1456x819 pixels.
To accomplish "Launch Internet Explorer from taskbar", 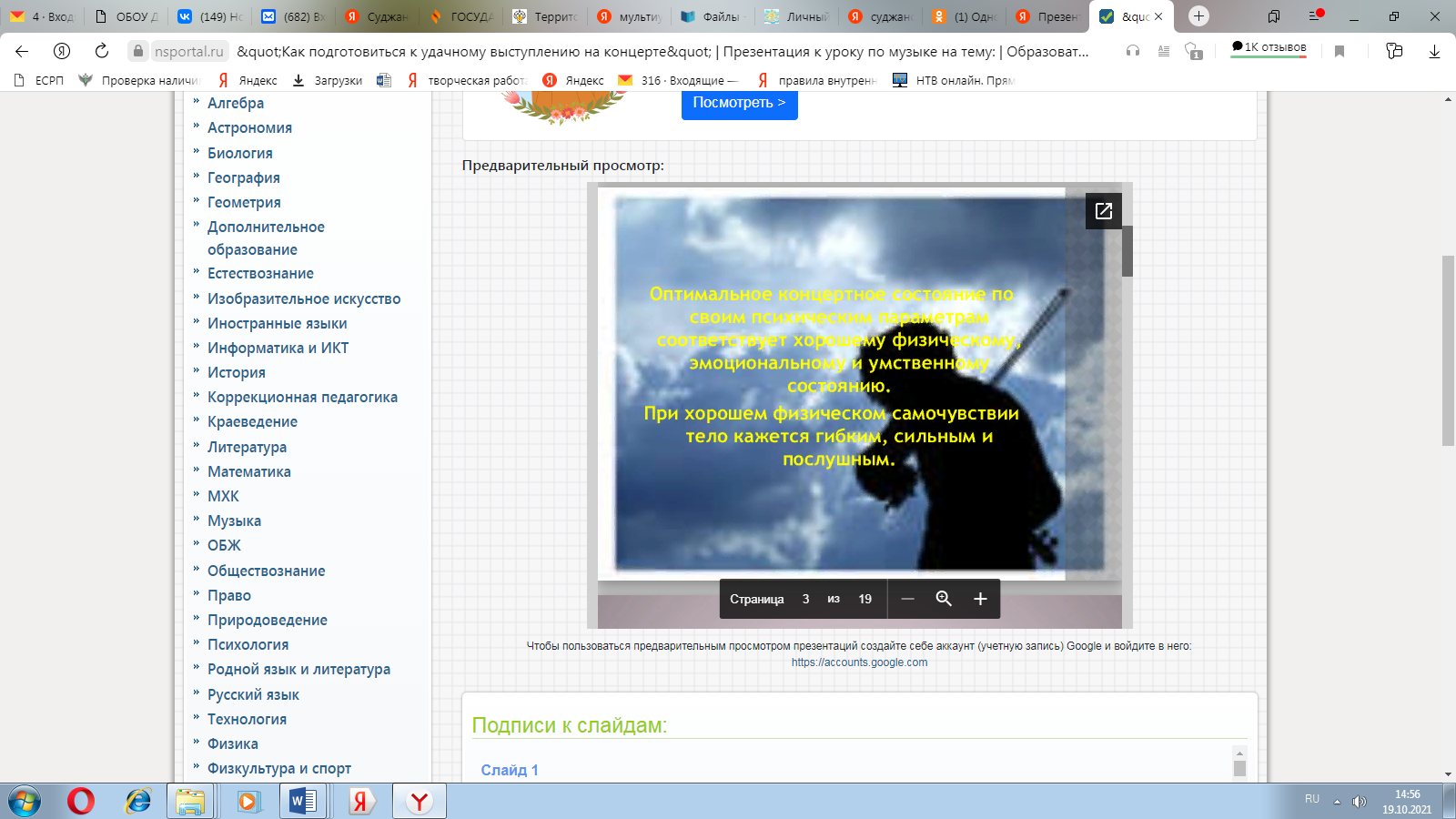I will pos(138,801).
